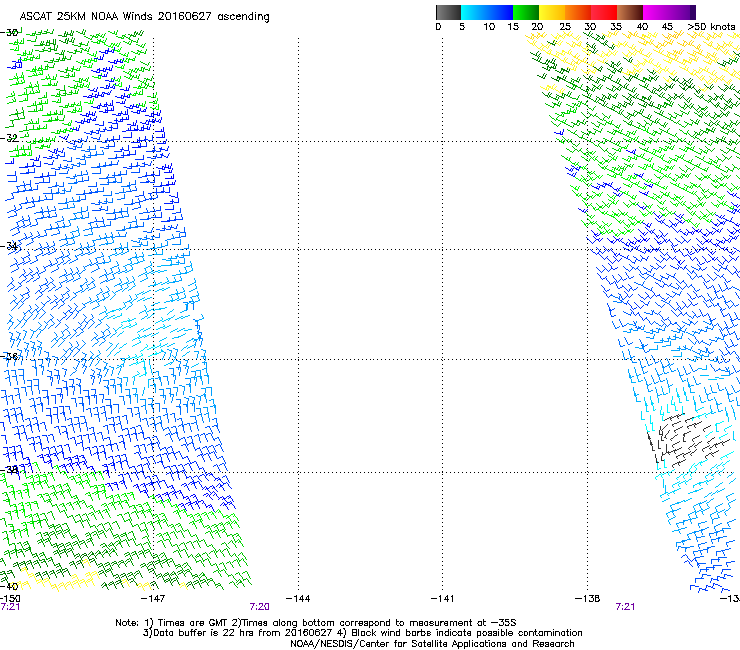Click the '-144' longitude axis label
Screen dimensions: 740x650
(x=298, y=599)
